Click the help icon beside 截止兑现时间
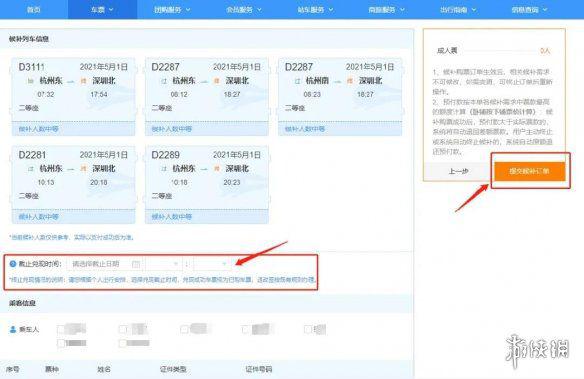This screenshot has height=379, width=584. tap(13, 264)
